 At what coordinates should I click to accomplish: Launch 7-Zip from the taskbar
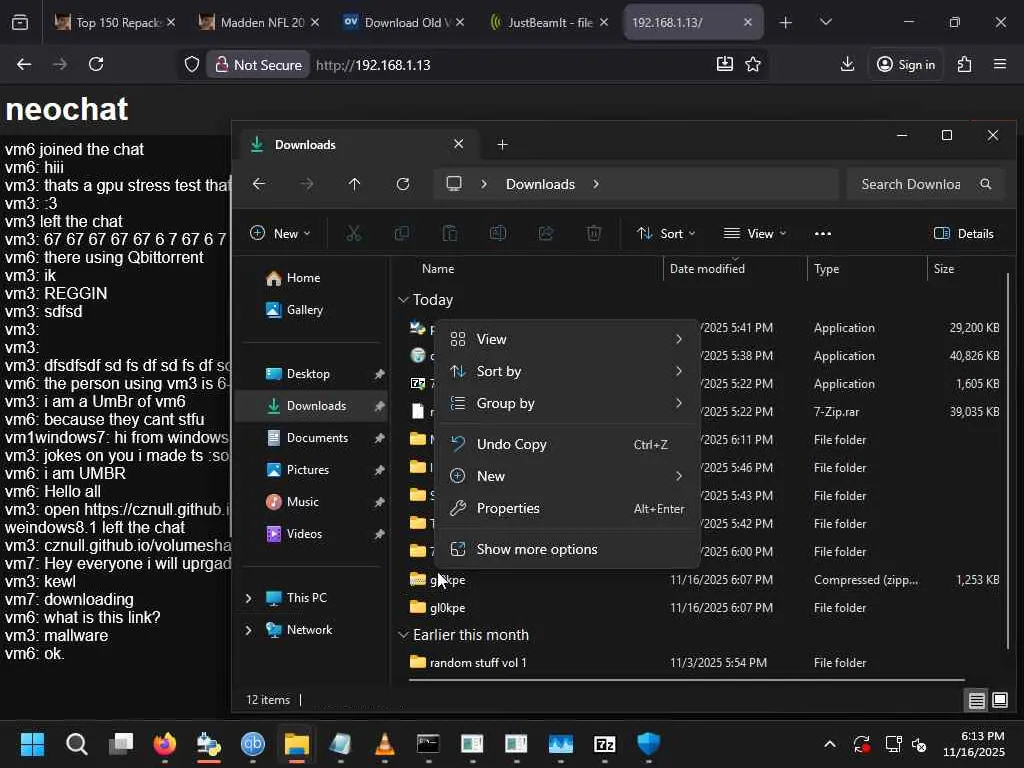(605, 744)
